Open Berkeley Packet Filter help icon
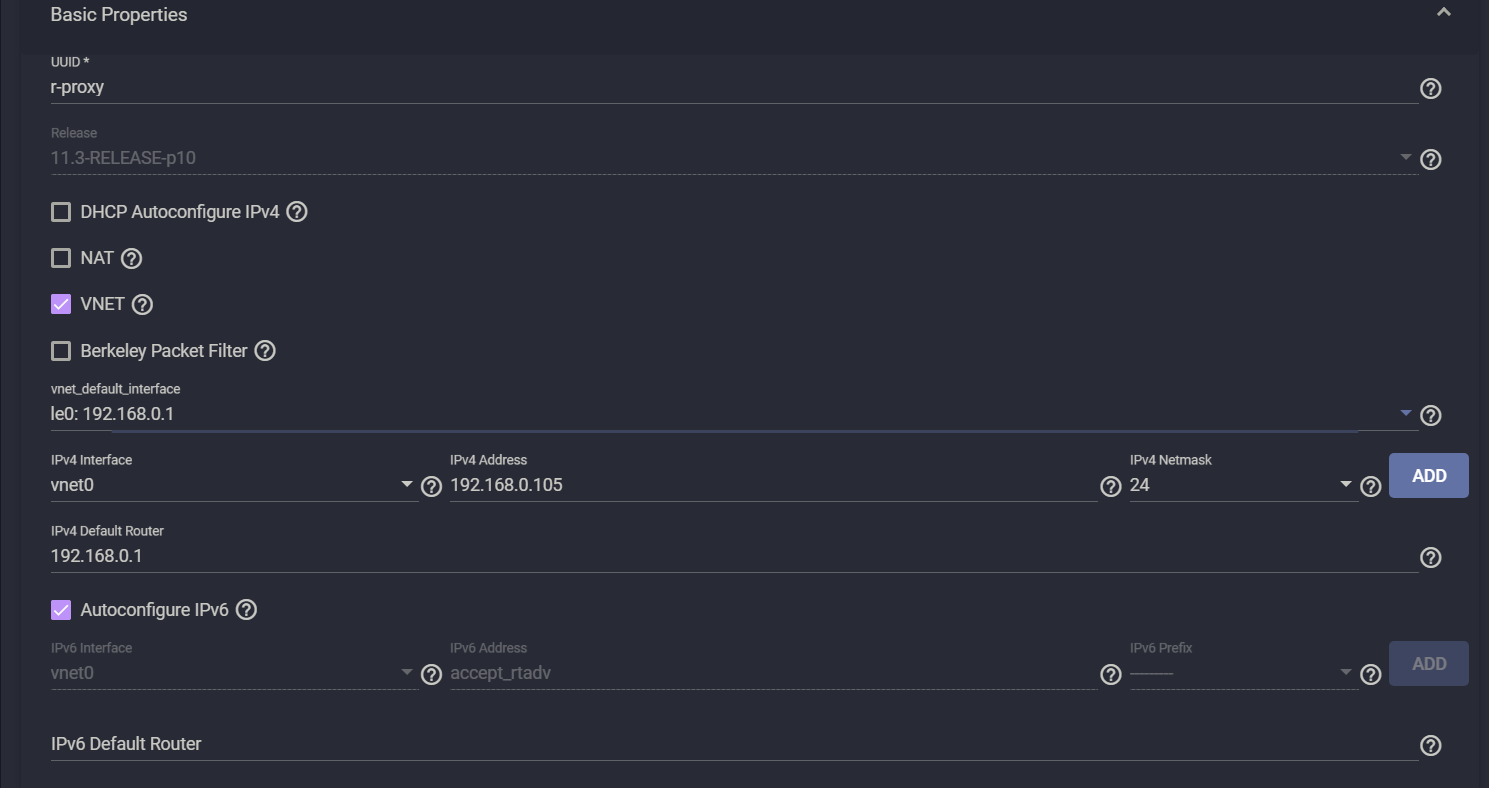1489x788 pixels. (x=265, y=351)
